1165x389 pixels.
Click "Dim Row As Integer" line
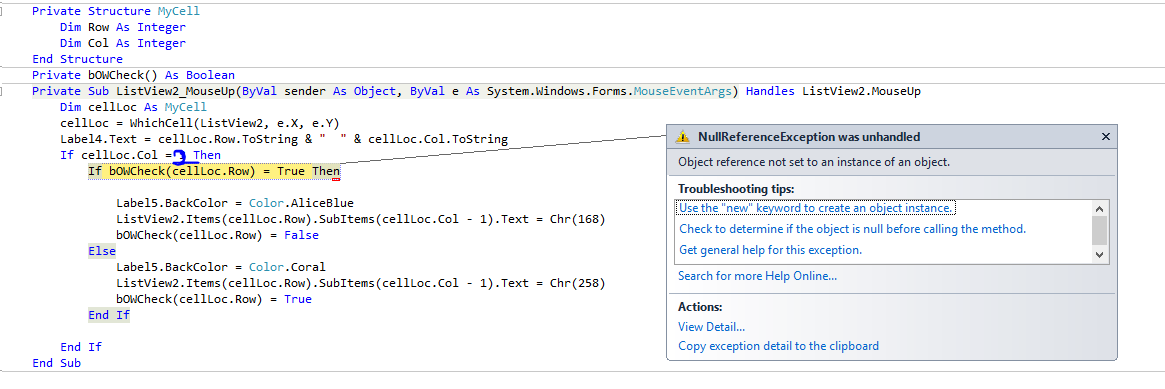tap(123, 27)
